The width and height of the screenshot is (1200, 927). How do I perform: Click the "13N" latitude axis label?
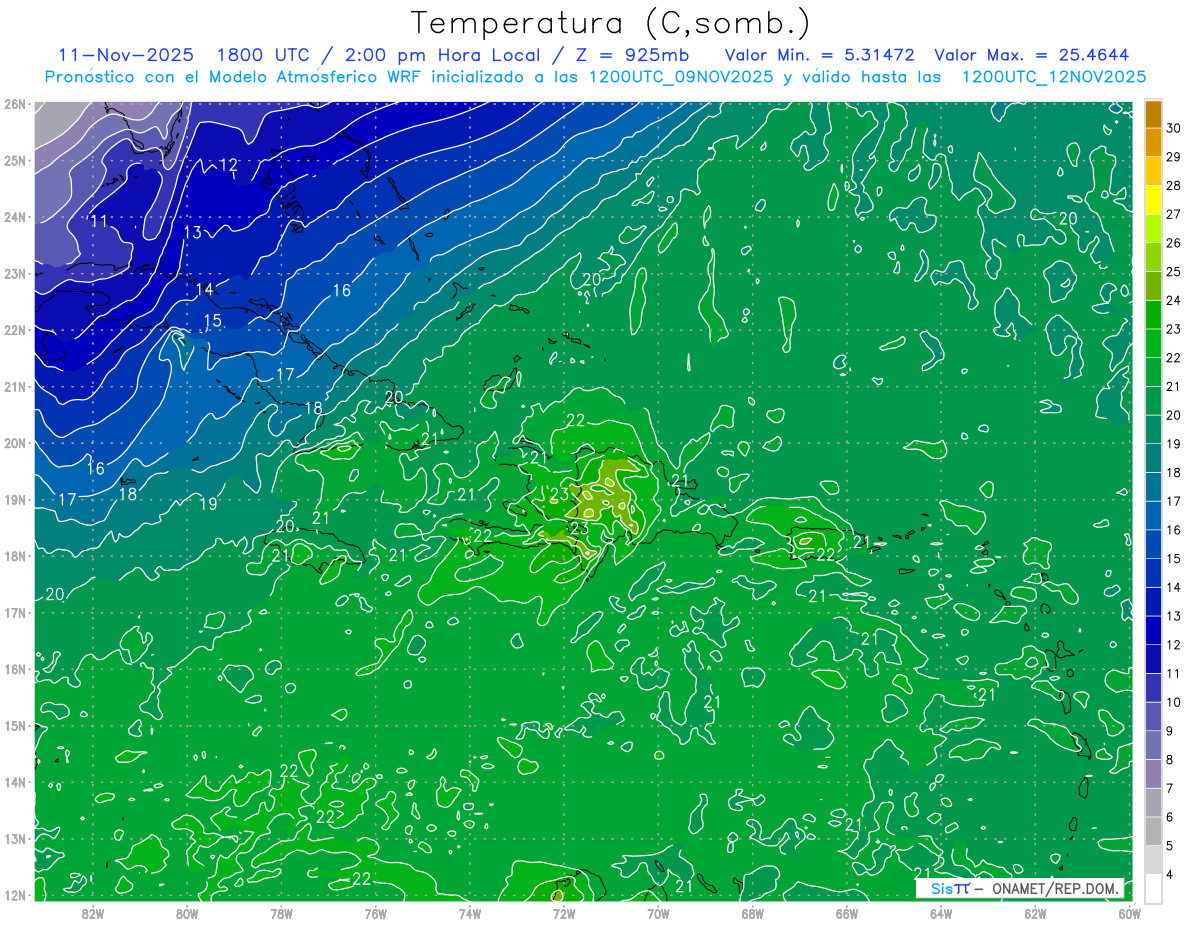(x=15, y=838)
